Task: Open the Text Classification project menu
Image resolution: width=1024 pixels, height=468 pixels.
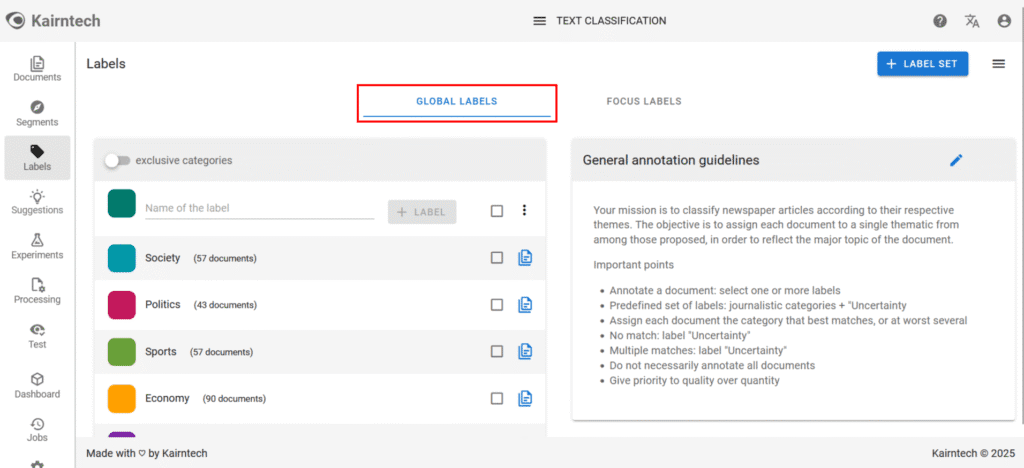Action: tap(540, 21)
